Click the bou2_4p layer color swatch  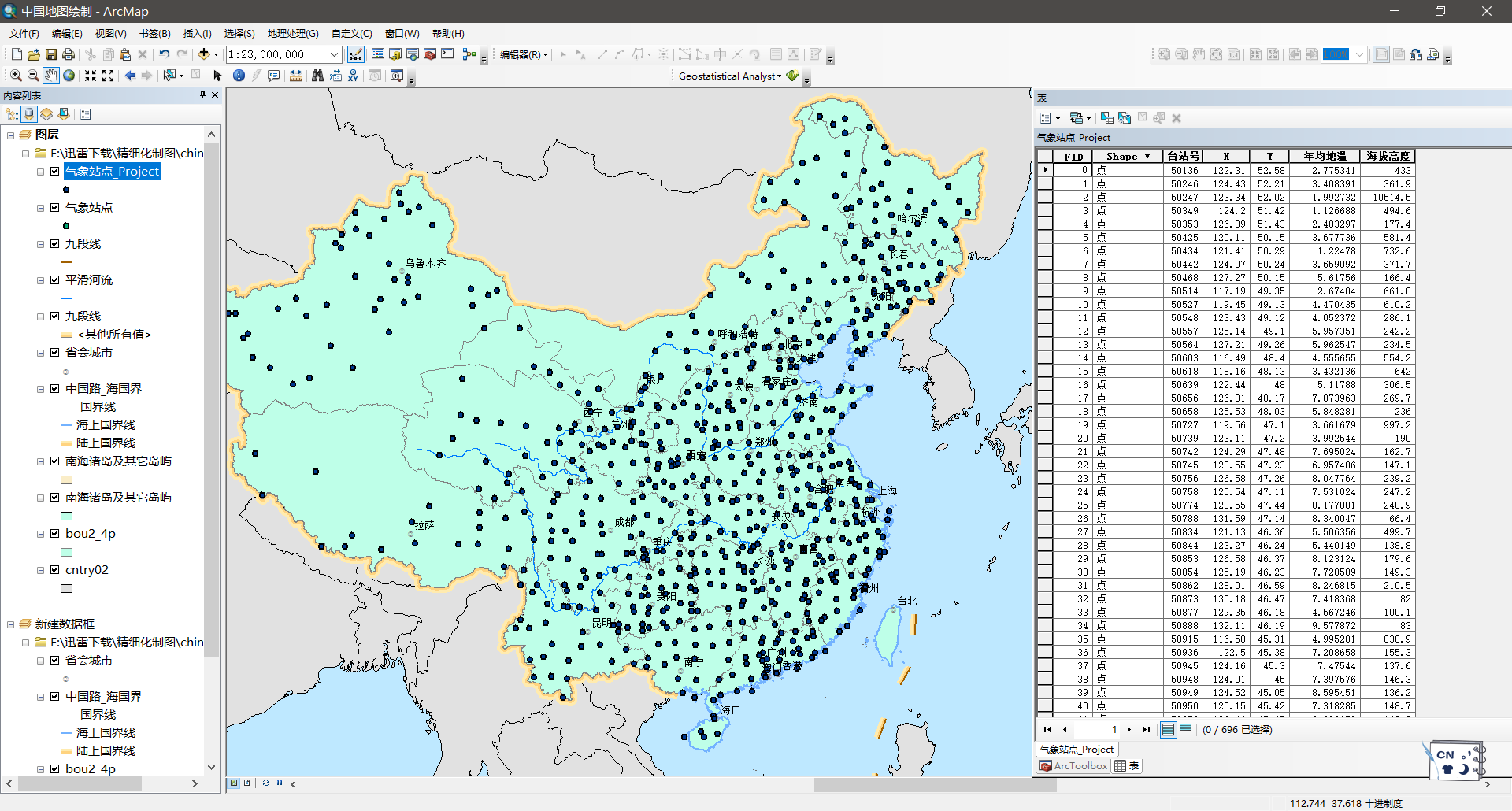[x=66, y=552]
